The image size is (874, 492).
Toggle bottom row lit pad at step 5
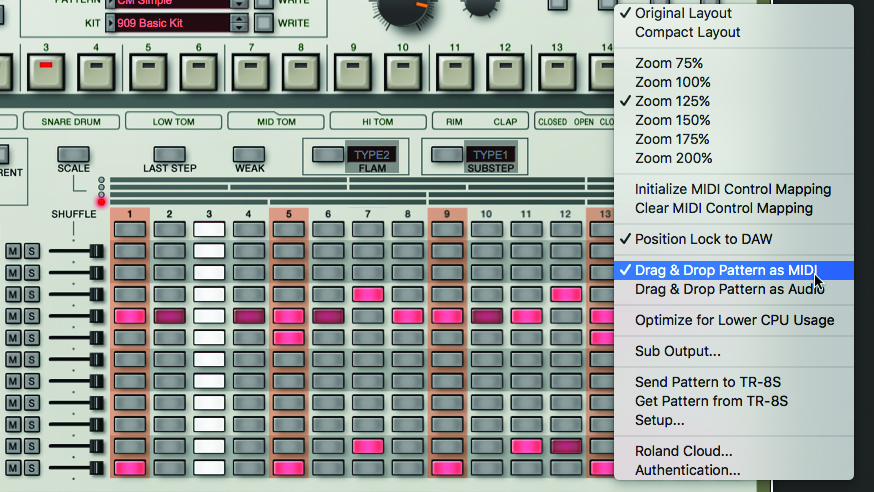pyautogui.click(x=288, y=467)
